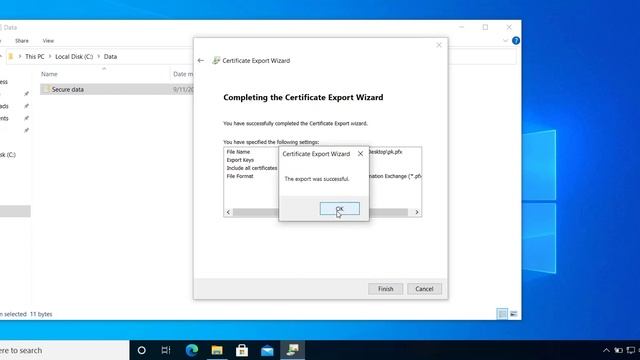Navigate to Local Disk (C:) breadcrumb

74,57
